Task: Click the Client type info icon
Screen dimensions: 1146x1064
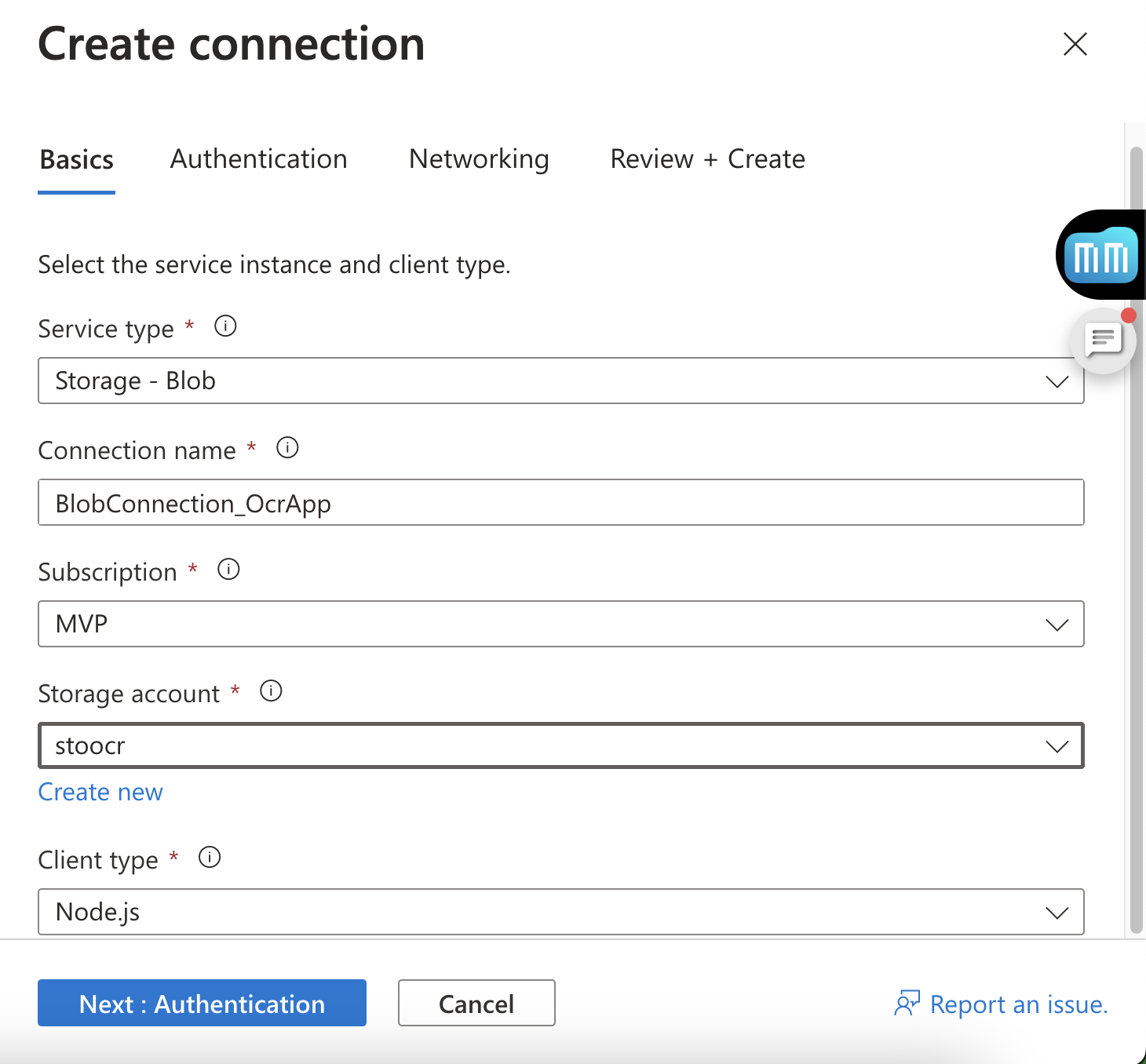Action: pyautogui.click(x=210, y=857)
